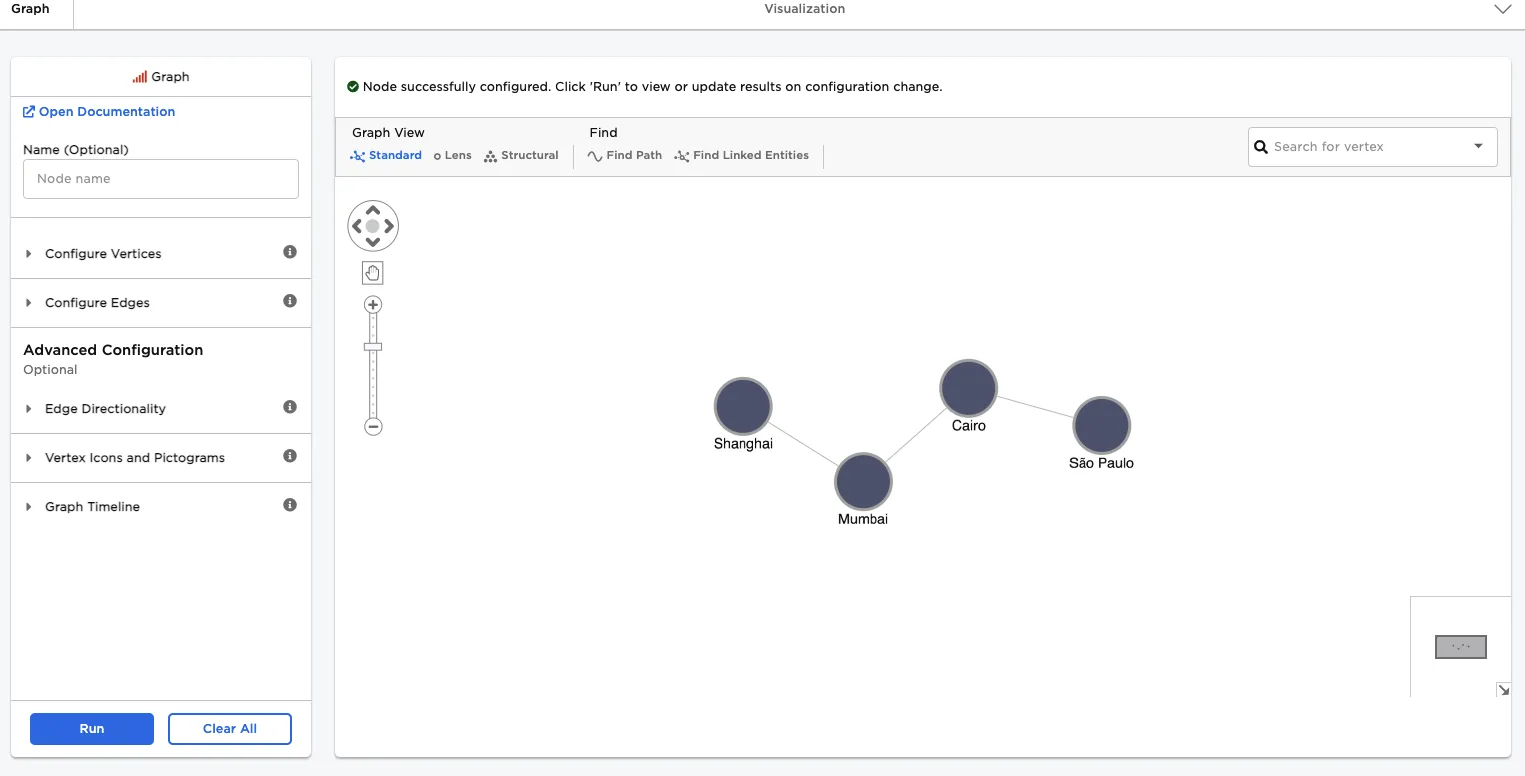Click the minimap expand arrow icon

[x=1502, y=689]
